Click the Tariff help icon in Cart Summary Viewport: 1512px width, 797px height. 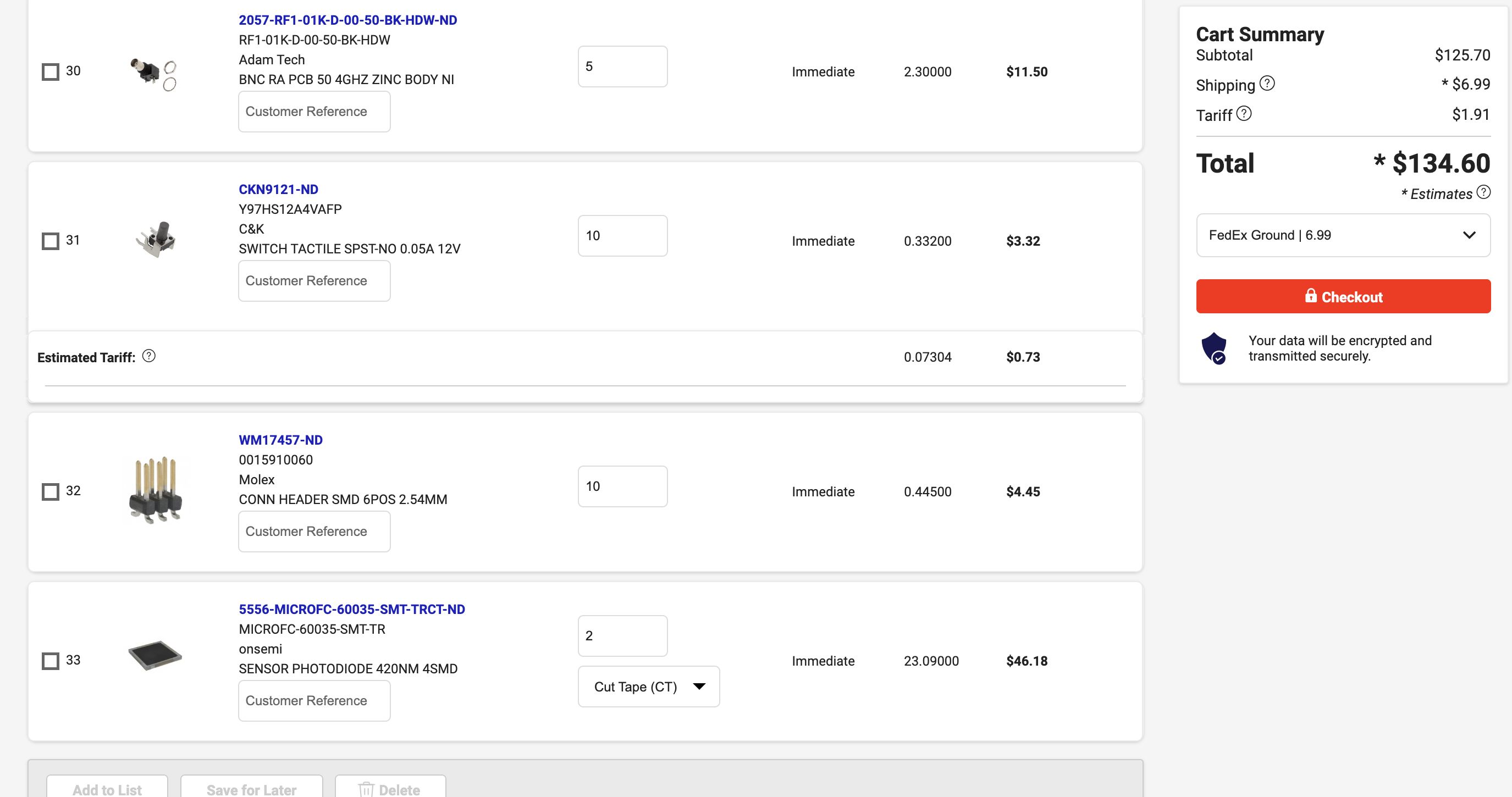(x=1244, y=114)
